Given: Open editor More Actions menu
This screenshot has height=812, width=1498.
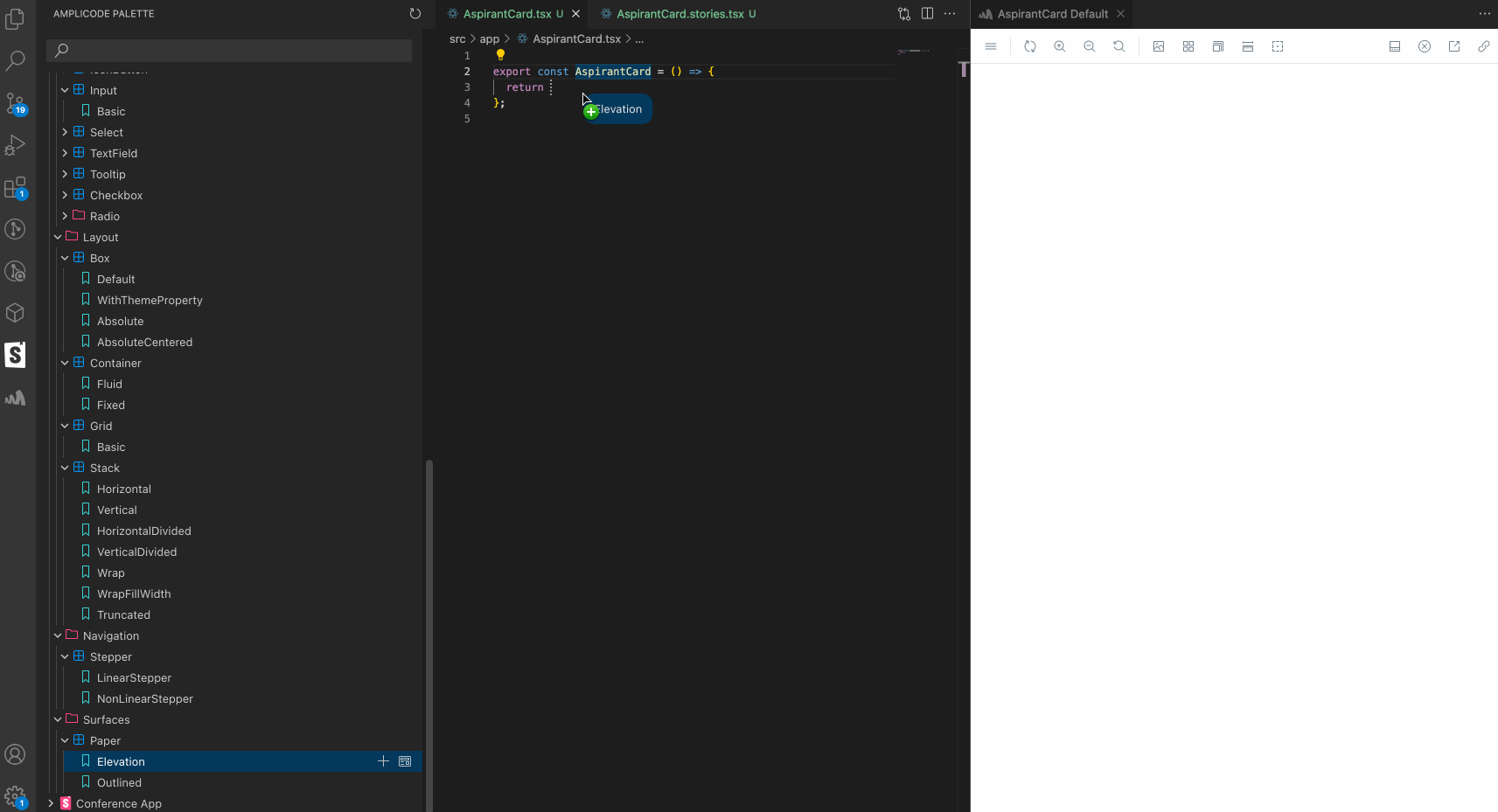Looking at the screenshot, I should click(950, 14).
